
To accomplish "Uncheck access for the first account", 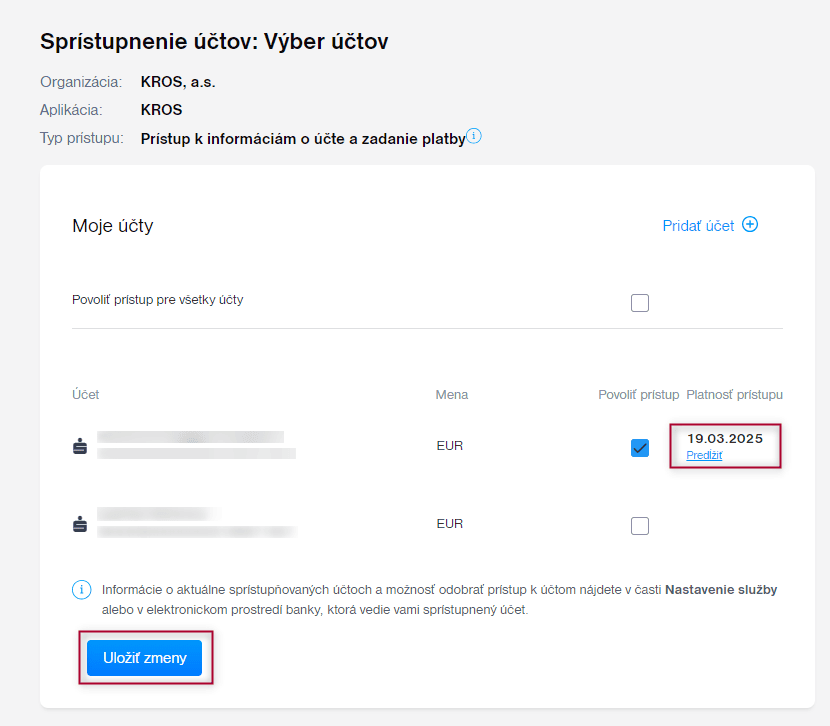I will tap(640, 448).
